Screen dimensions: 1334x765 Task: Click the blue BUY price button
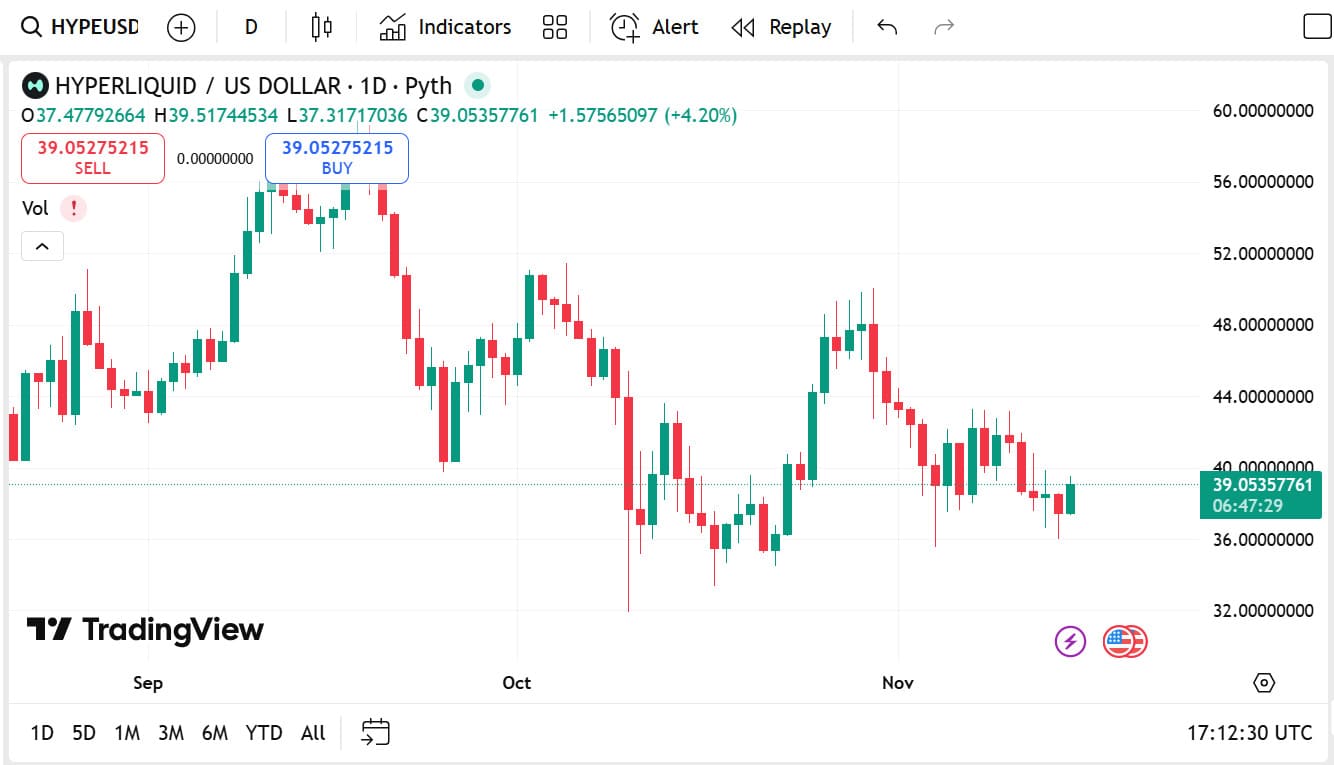(x=337, y=158)
